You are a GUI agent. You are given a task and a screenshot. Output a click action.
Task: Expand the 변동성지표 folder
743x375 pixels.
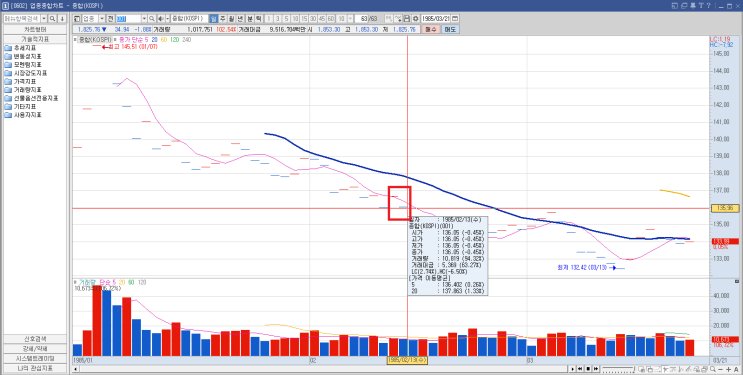[23, 56]
